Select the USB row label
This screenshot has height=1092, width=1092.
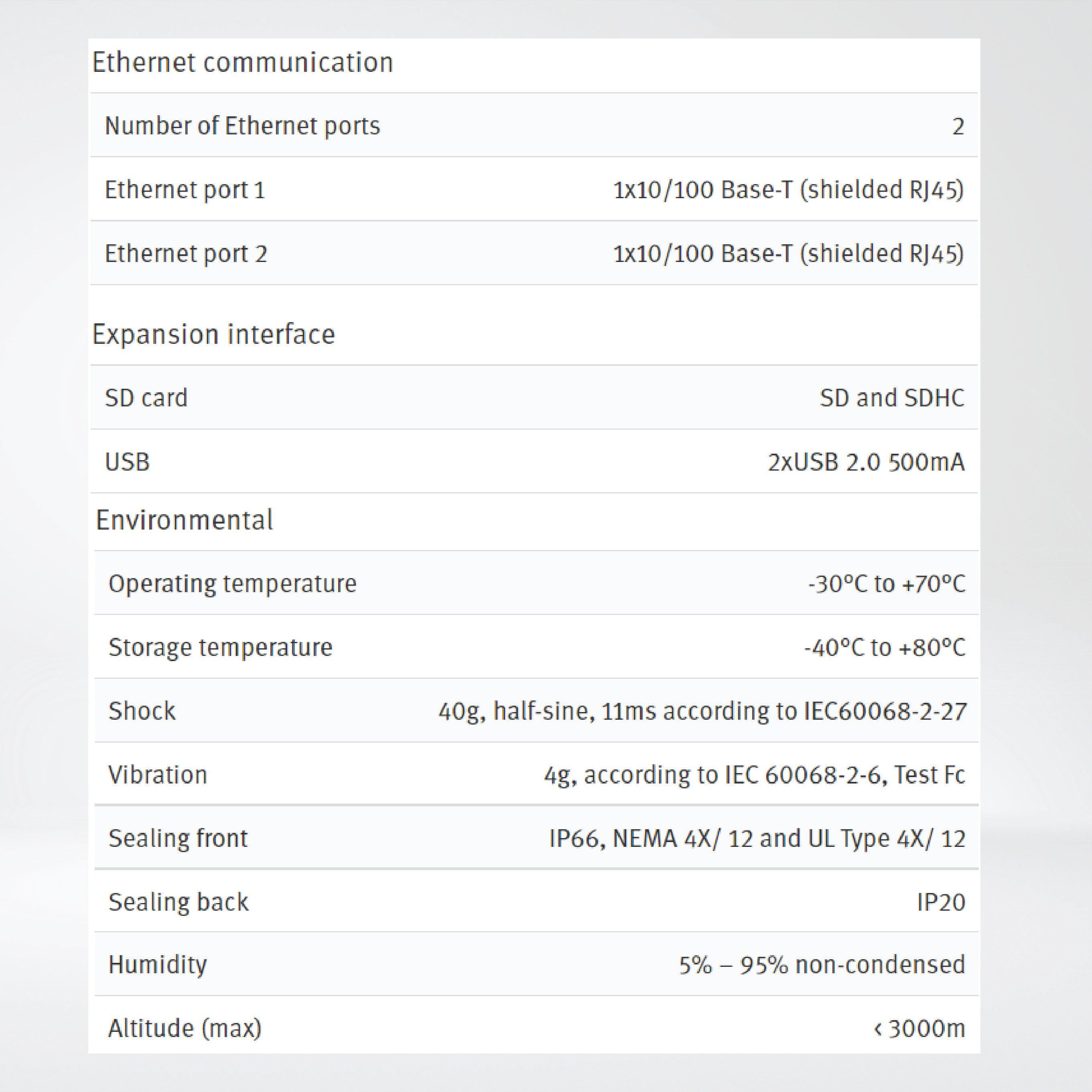(128, 462)
